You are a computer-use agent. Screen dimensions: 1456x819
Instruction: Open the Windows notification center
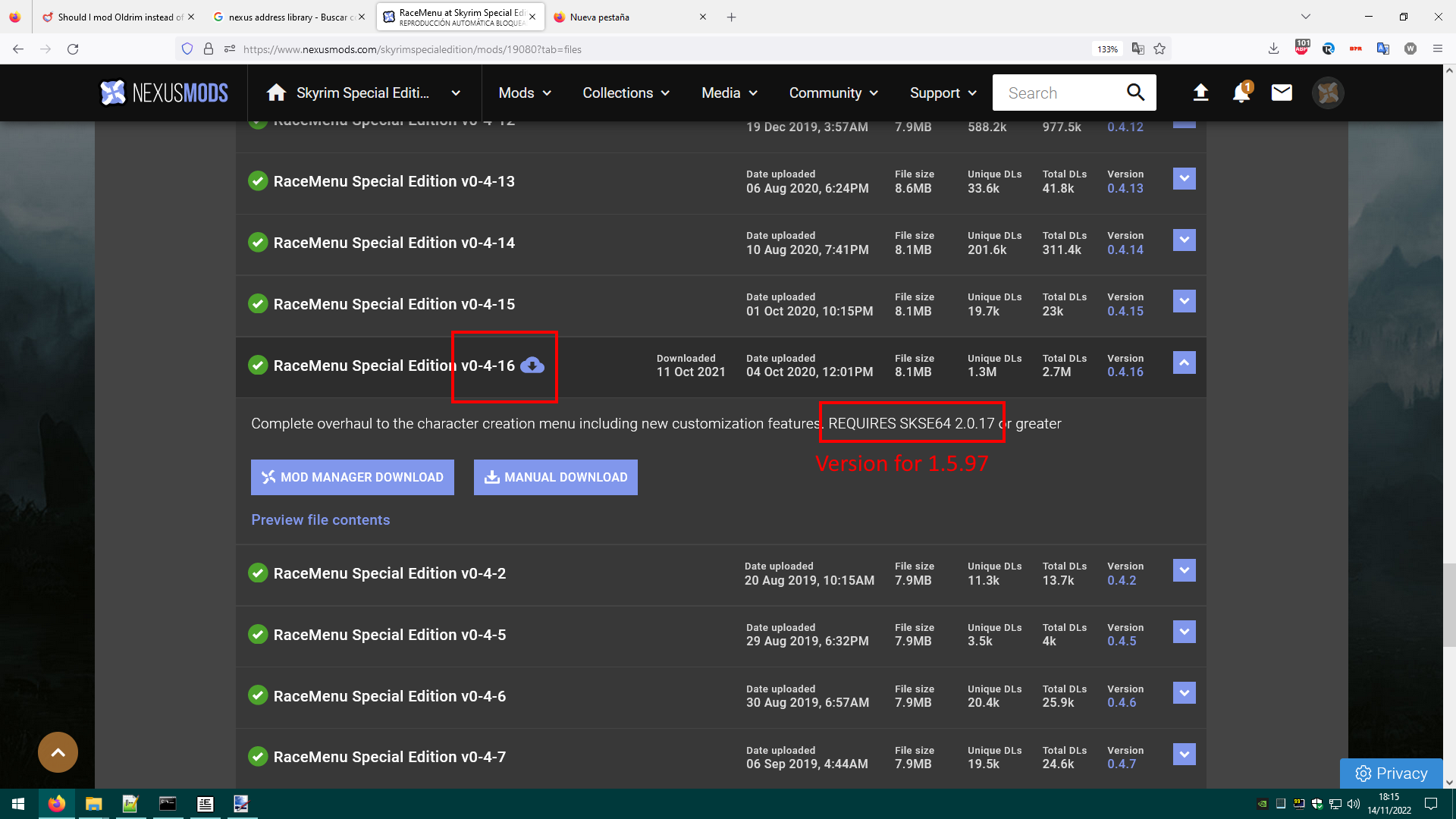[1431, 804]
